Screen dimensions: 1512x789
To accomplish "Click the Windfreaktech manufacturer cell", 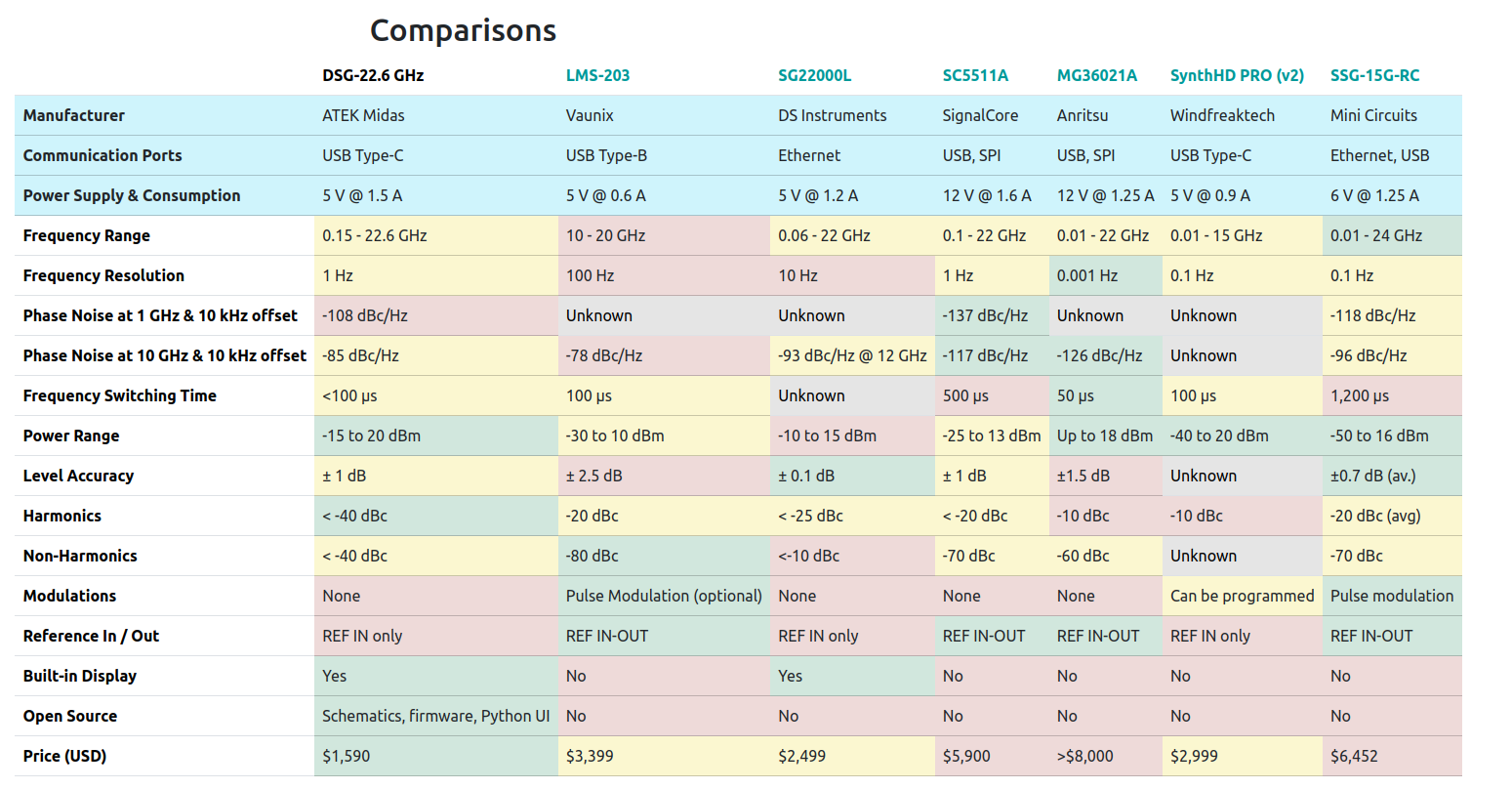I will (1222, 115).
